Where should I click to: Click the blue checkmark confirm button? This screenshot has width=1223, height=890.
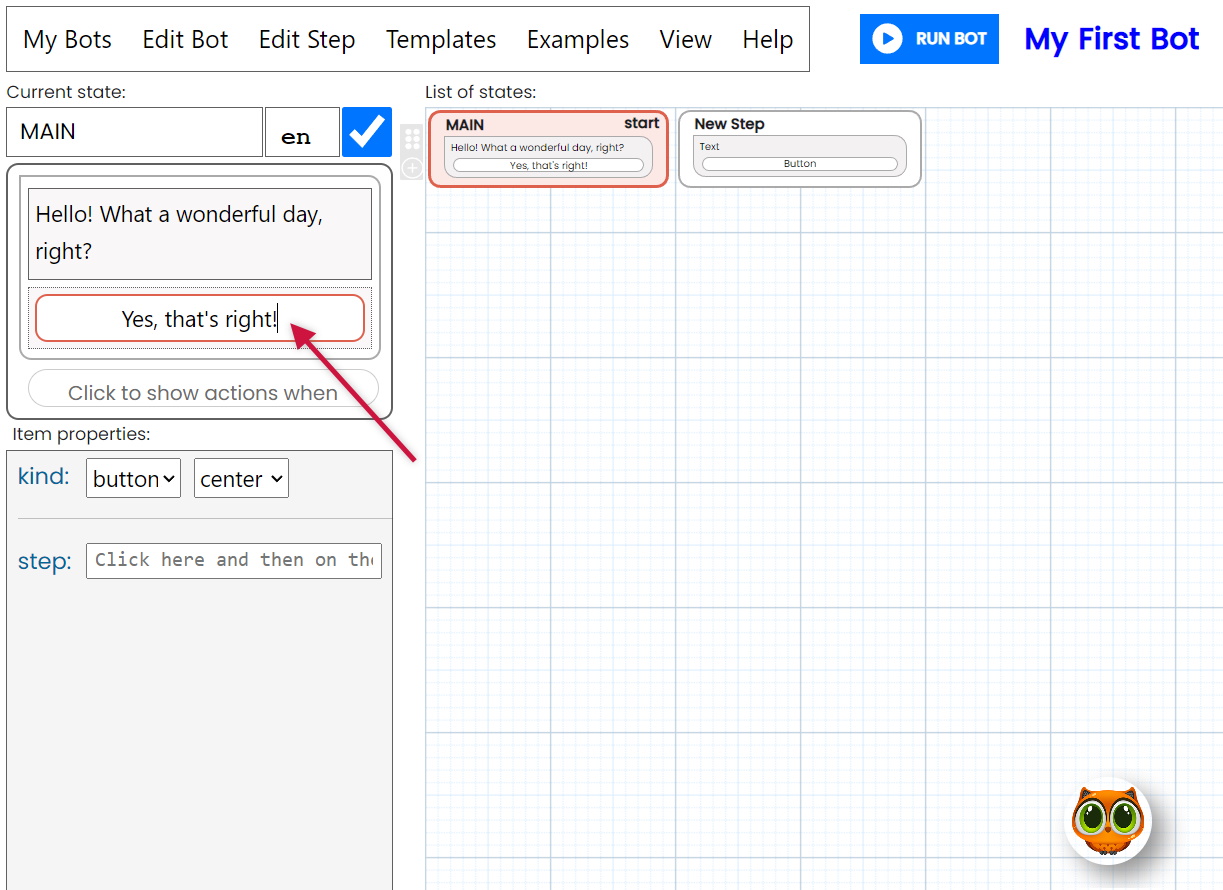pyautogui.click(x=366, y=132)
